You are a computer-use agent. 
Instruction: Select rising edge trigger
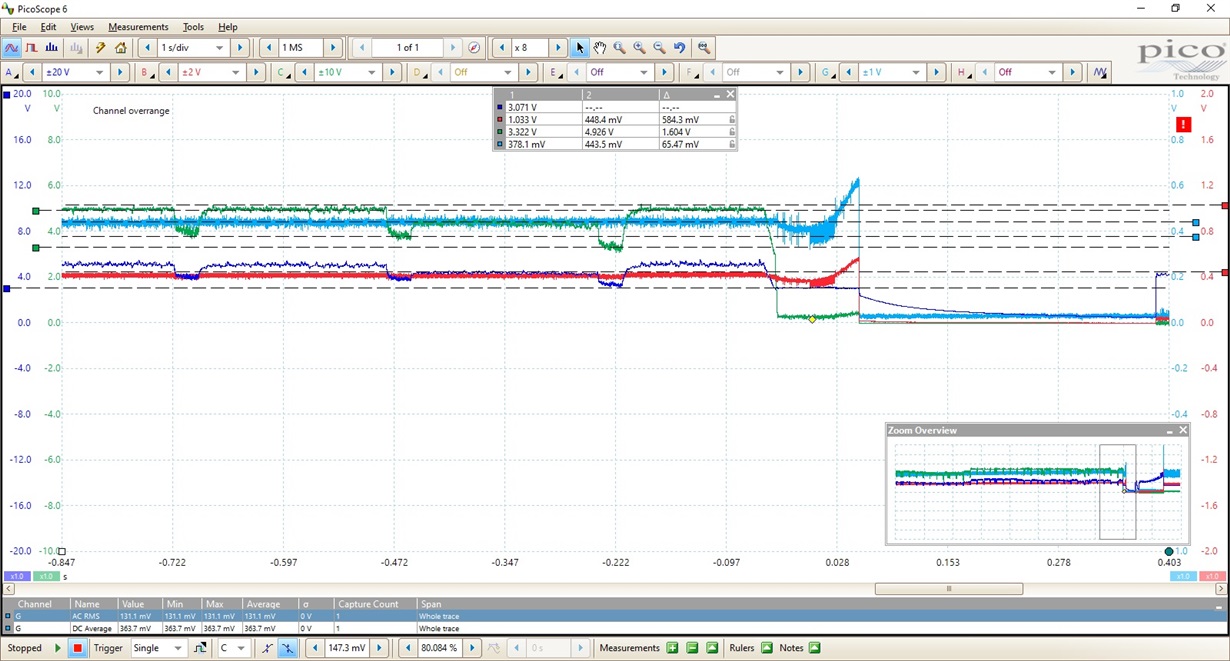(267, 648)
